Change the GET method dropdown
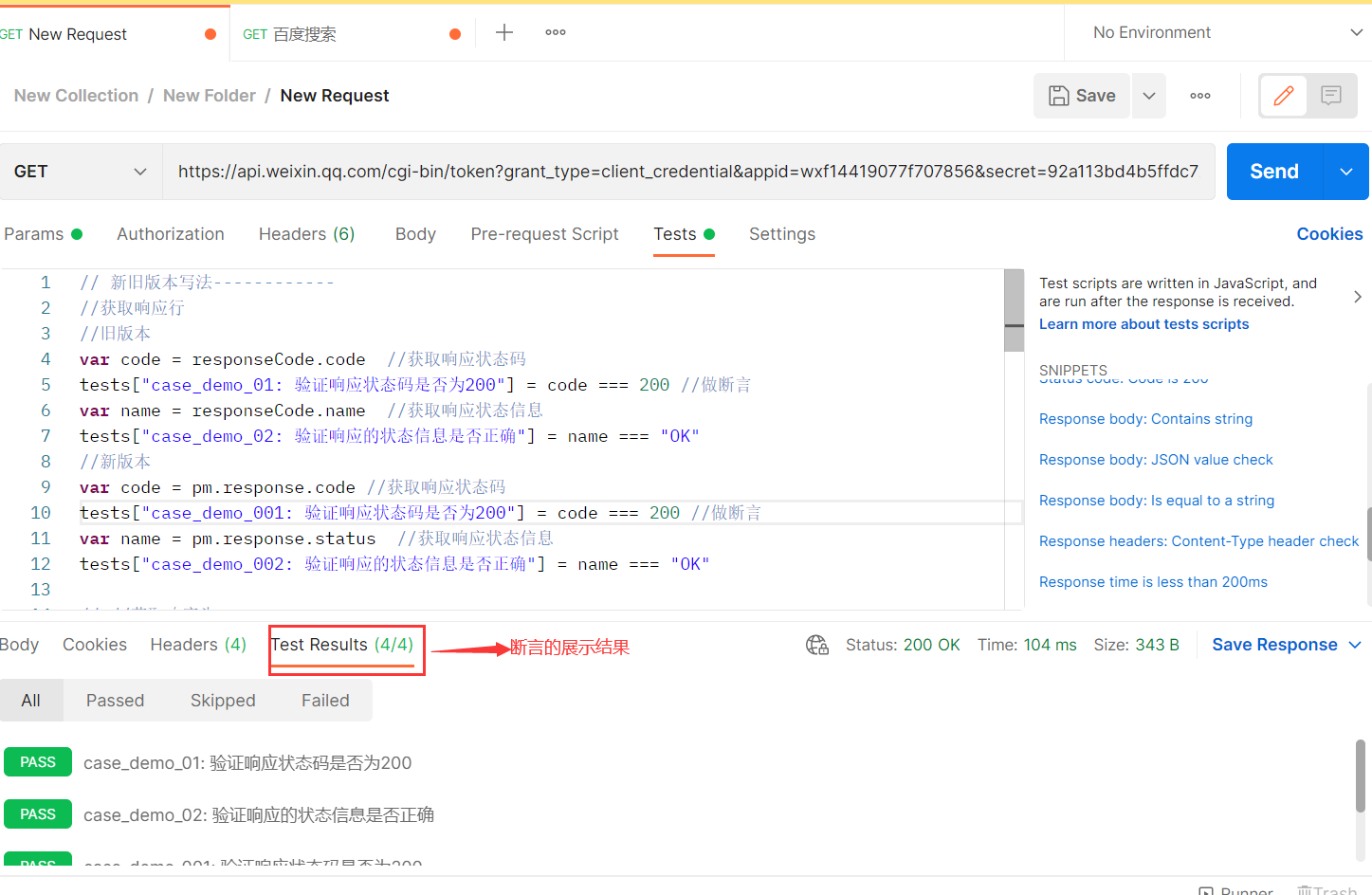The height and width of the screenshot is (895, 1372). (81, 172)
